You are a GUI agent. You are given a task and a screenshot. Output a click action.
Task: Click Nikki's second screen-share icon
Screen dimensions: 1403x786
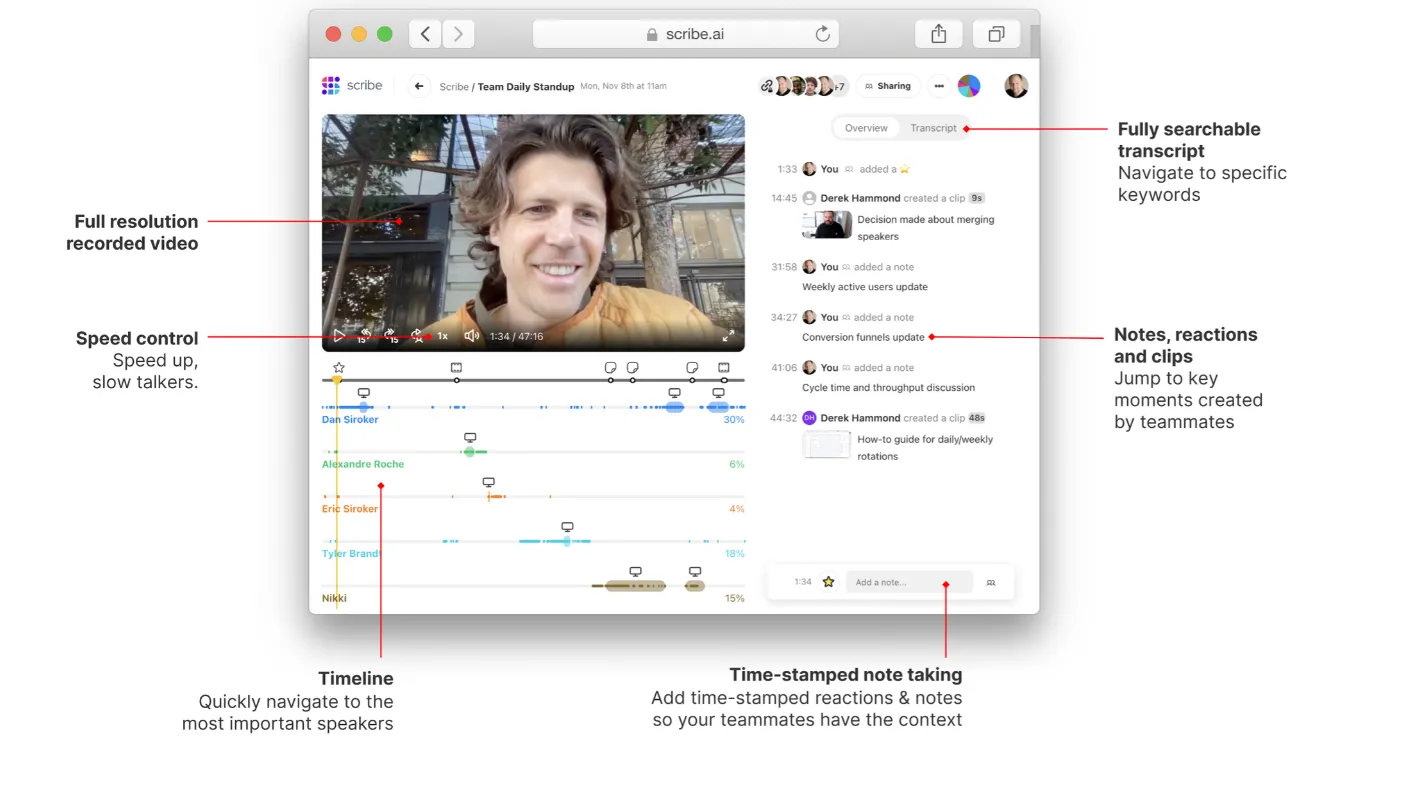point(695,572)
